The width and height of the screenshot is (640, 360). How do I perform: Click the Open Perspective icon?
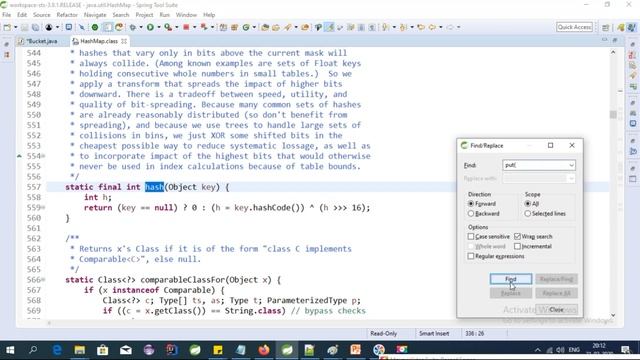(x=606, y=27)
